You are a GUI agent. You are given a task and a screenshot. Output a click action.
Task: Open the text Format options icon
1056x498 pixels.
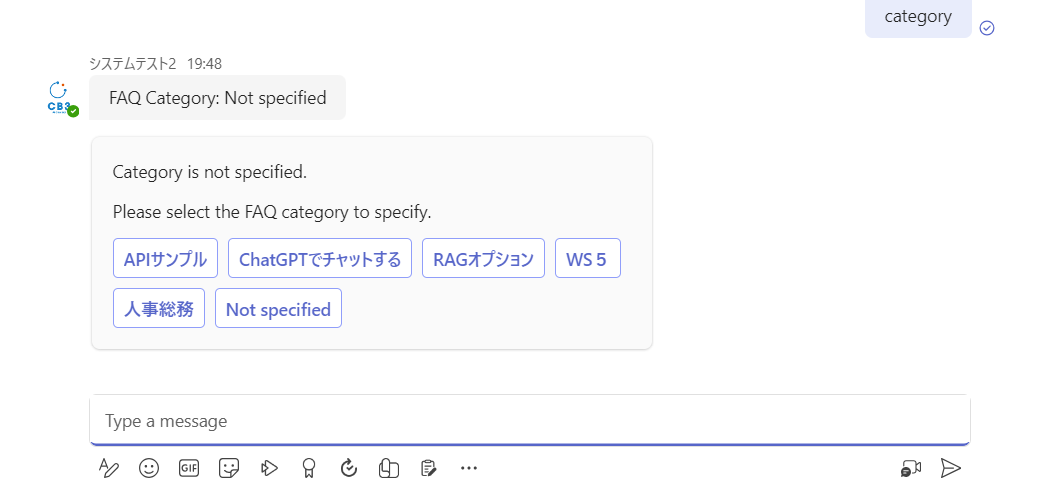(x=109, y=468)
